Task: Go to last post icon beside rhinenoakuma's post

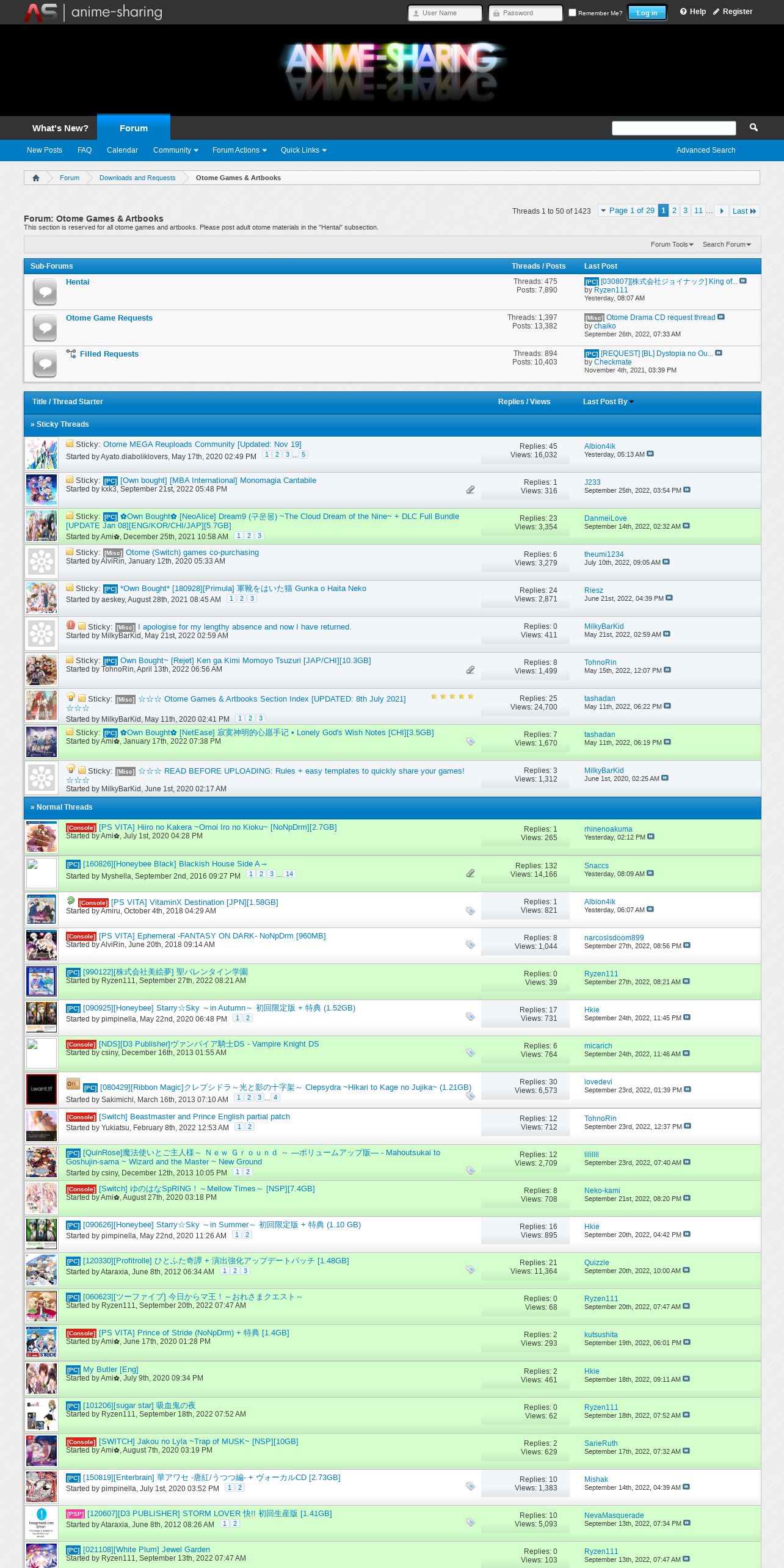Action: click(651, 837)
